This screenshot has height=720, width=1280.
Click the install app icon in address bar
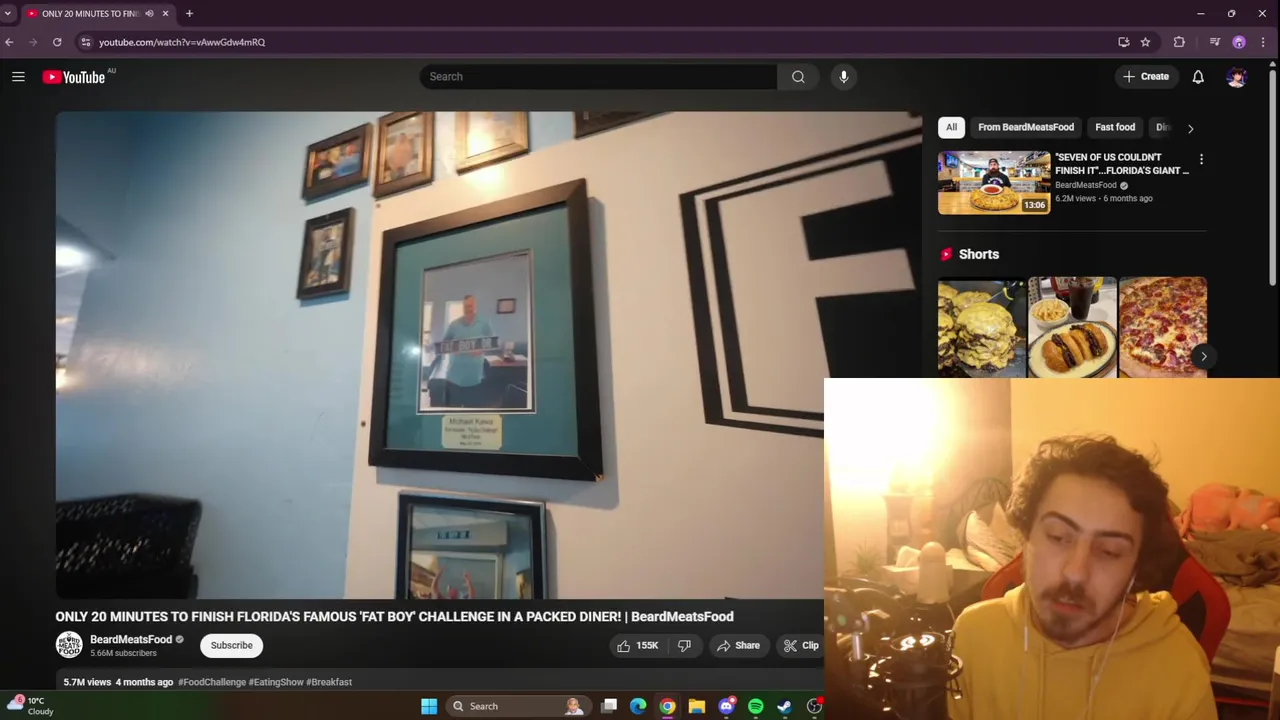pos(1124,42)
